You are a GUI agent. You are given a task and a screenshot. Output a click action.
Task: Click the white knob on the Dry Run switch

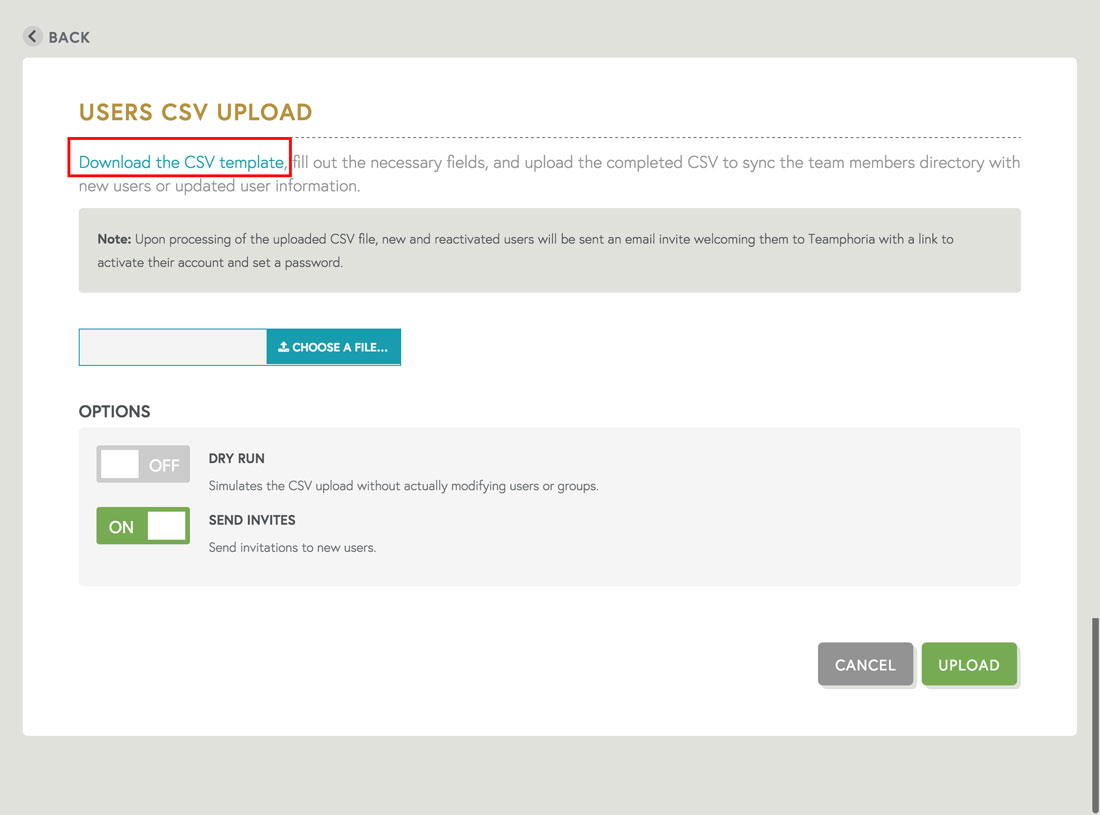point(118,464)
